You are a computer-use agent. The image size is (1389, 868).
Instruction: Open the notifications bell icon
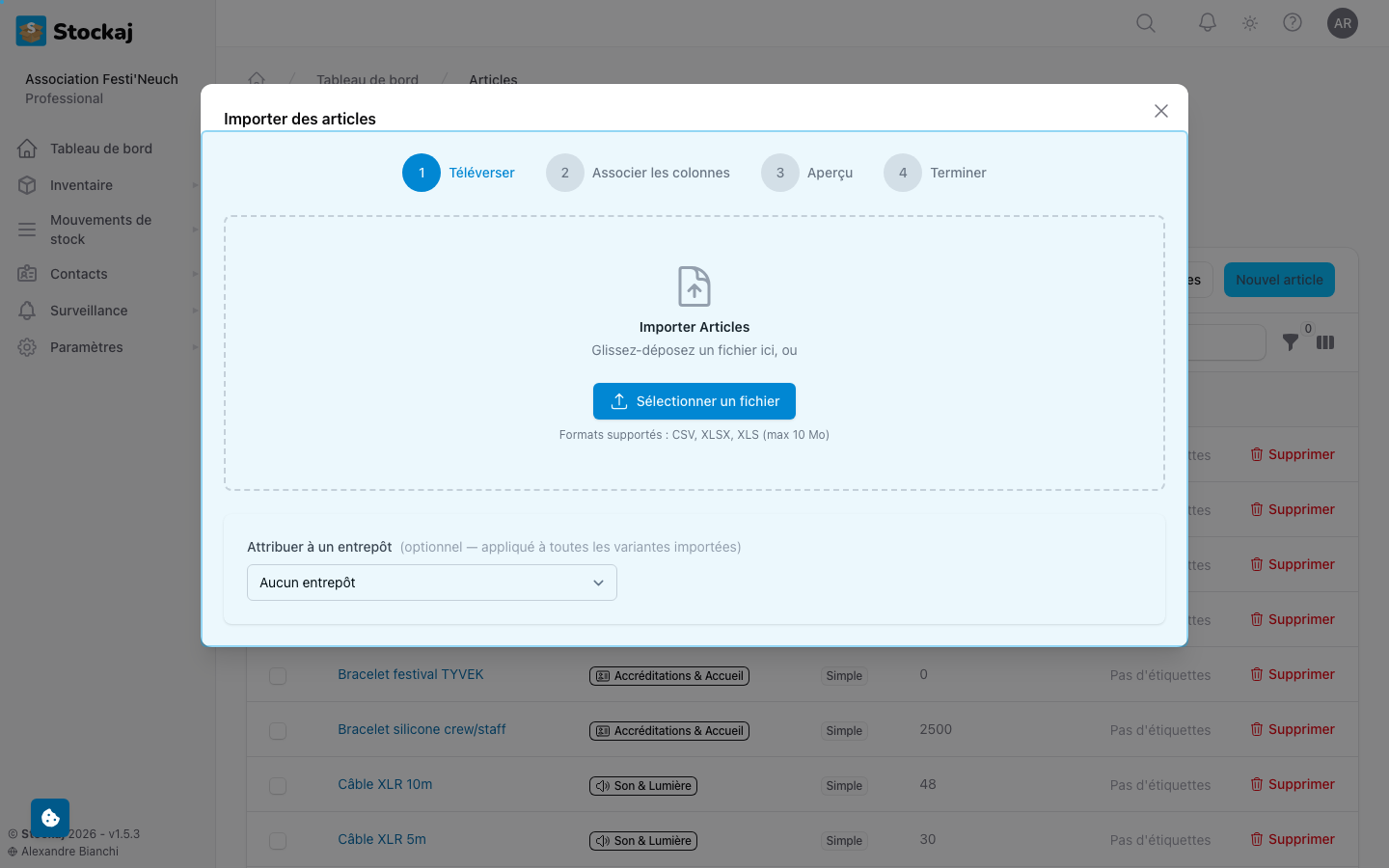click(x=1208, y=22)
